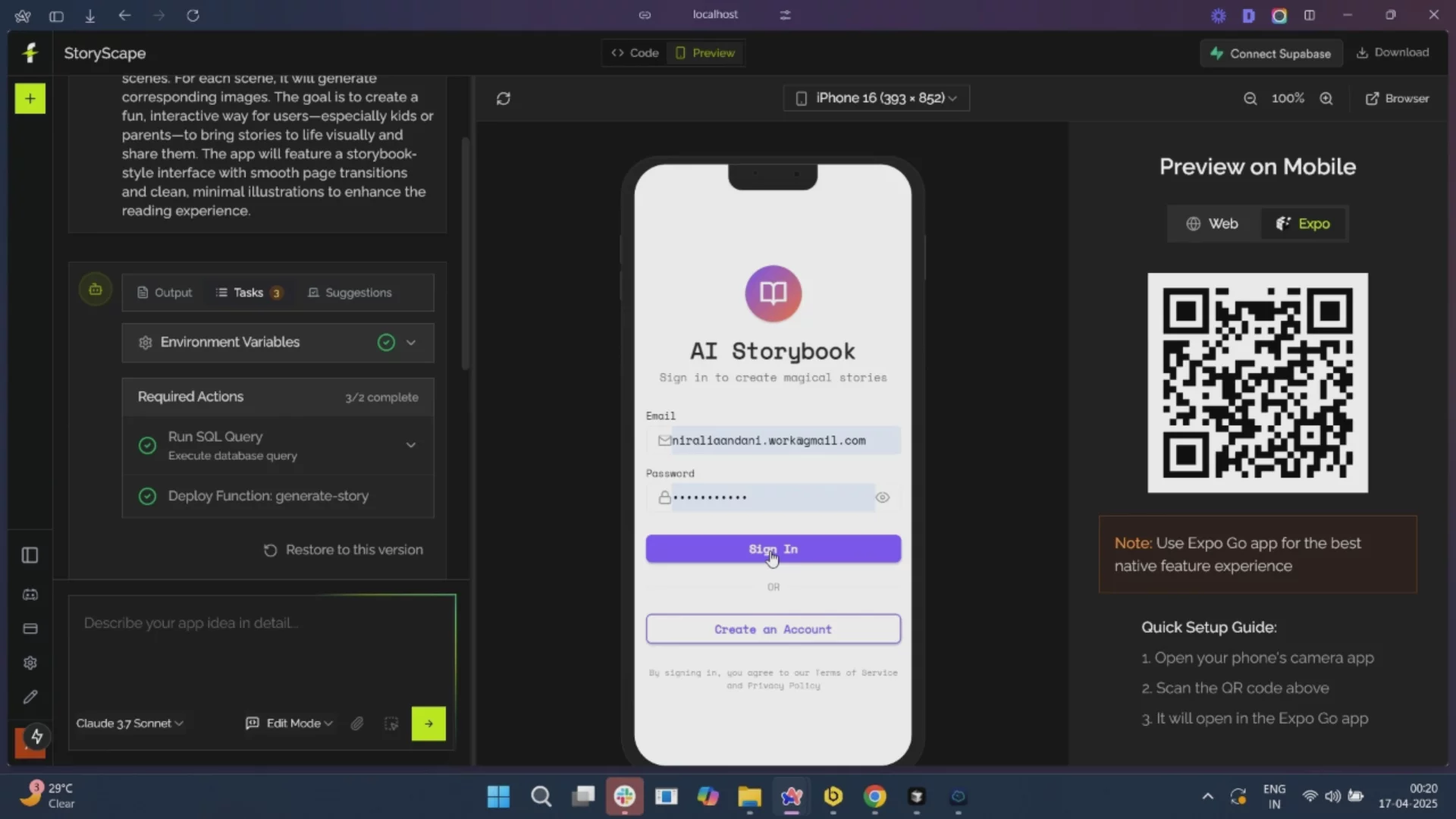Select the database/card icon in left sidebar
This screenshot has height=819, width=1456.
click(29, 629)
